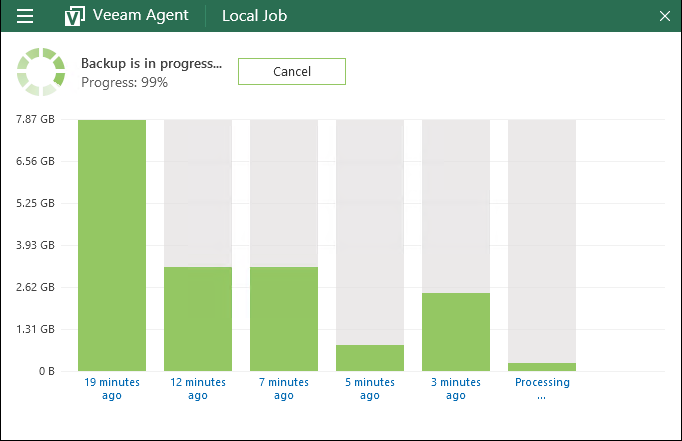
Task: Open the '7 minutes ago' session link
Action: tap(284, 388)
